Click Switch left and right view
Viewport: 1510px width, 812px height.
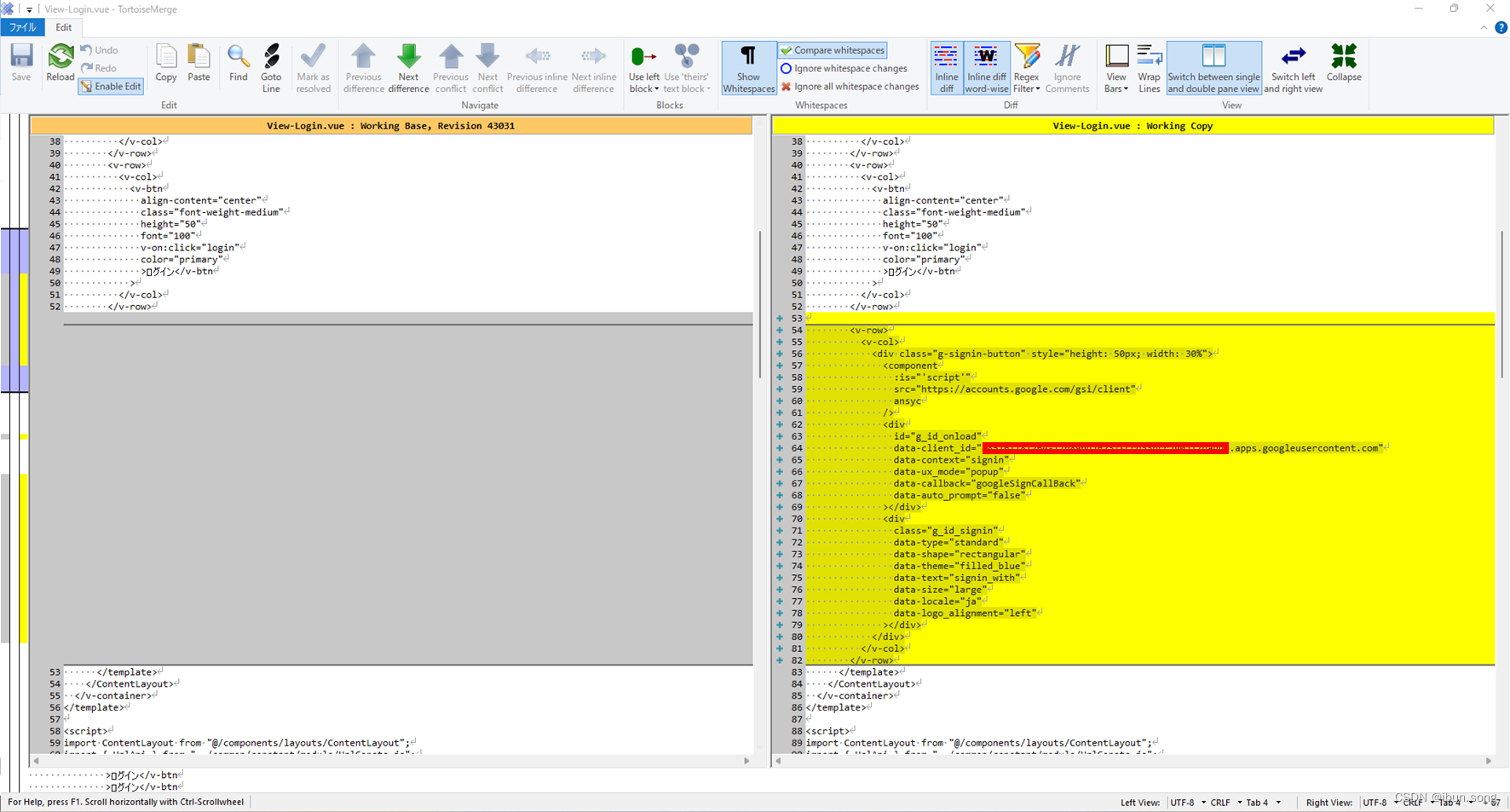tap(1293, 68)
